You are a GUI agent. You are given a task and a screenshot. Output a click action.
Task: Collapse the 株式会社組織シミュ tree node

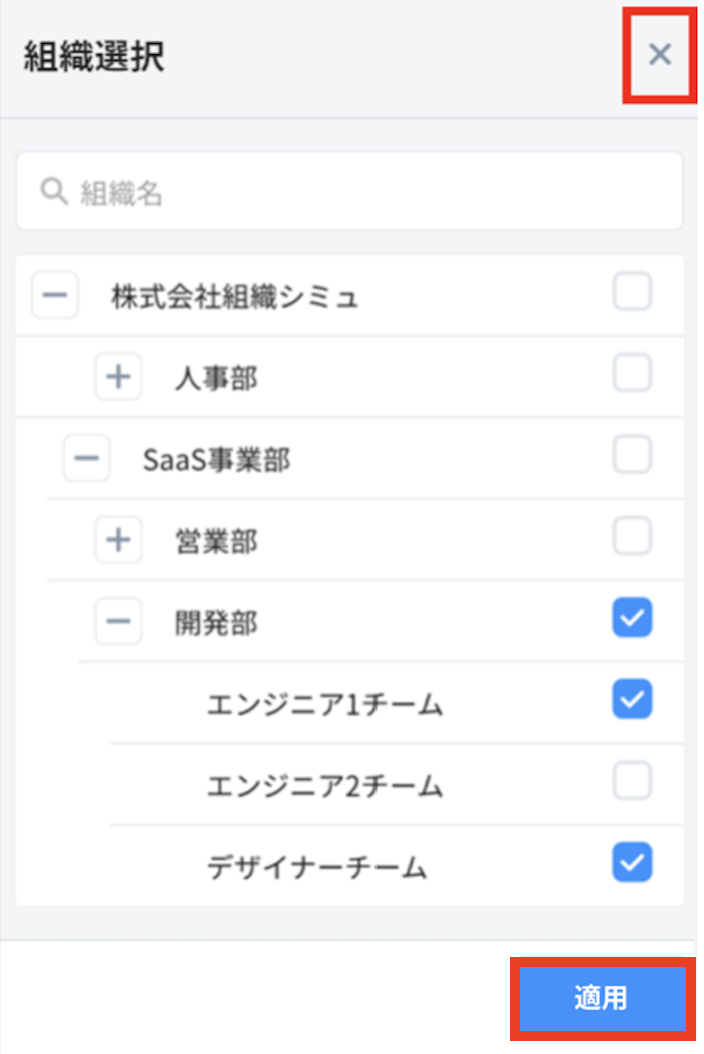click(55, 294)
